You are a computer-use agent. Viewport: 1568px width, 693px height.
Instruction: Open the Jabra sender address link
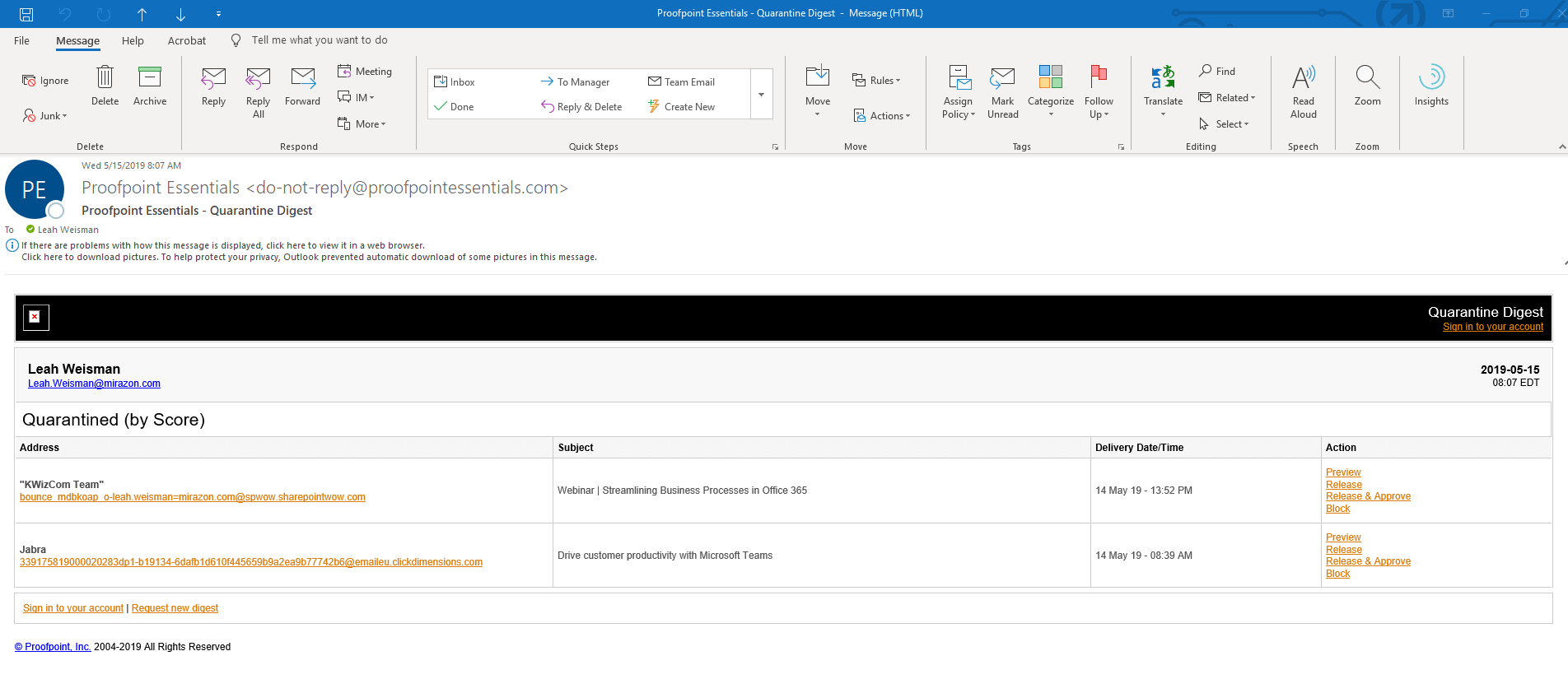251,562
